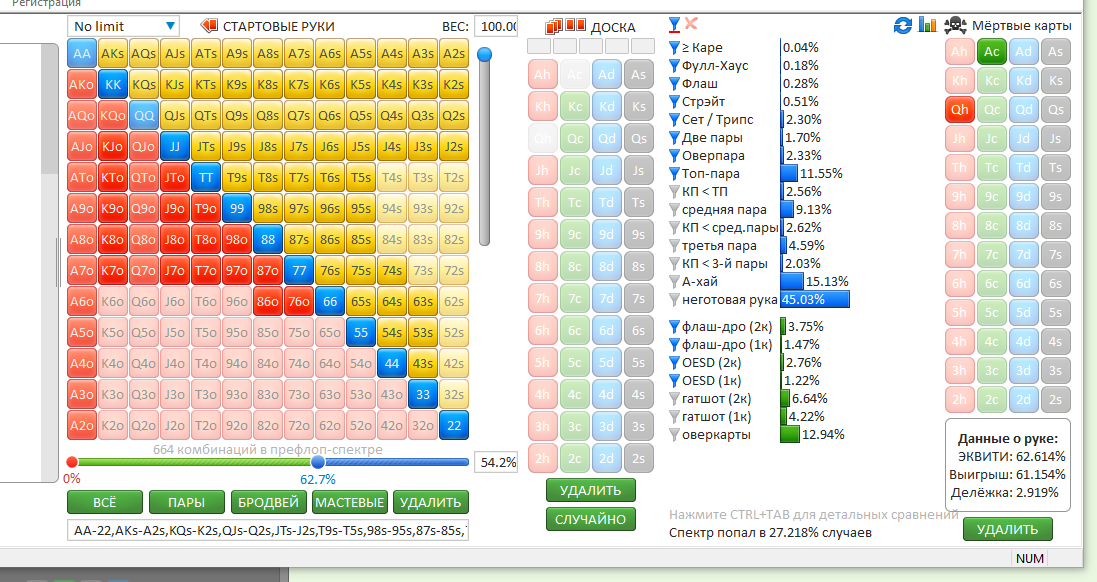Image resolution: width=1097 pixels, height=582 pixels.
Task: Toggle filter funnel for OESD (2к)
Action: (674, 363)
